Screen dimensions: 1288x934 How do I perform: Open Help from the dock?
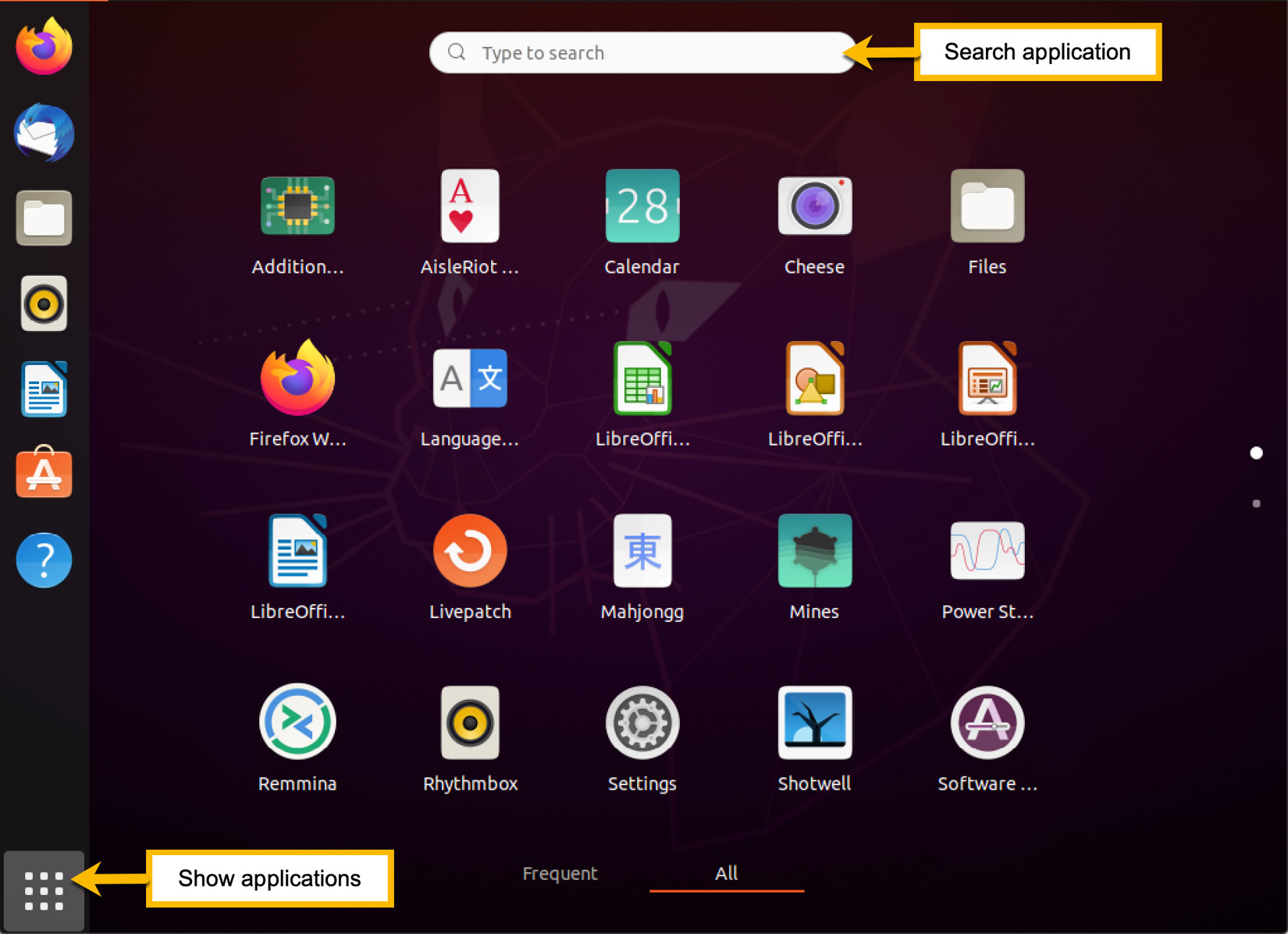pos(44,559)
